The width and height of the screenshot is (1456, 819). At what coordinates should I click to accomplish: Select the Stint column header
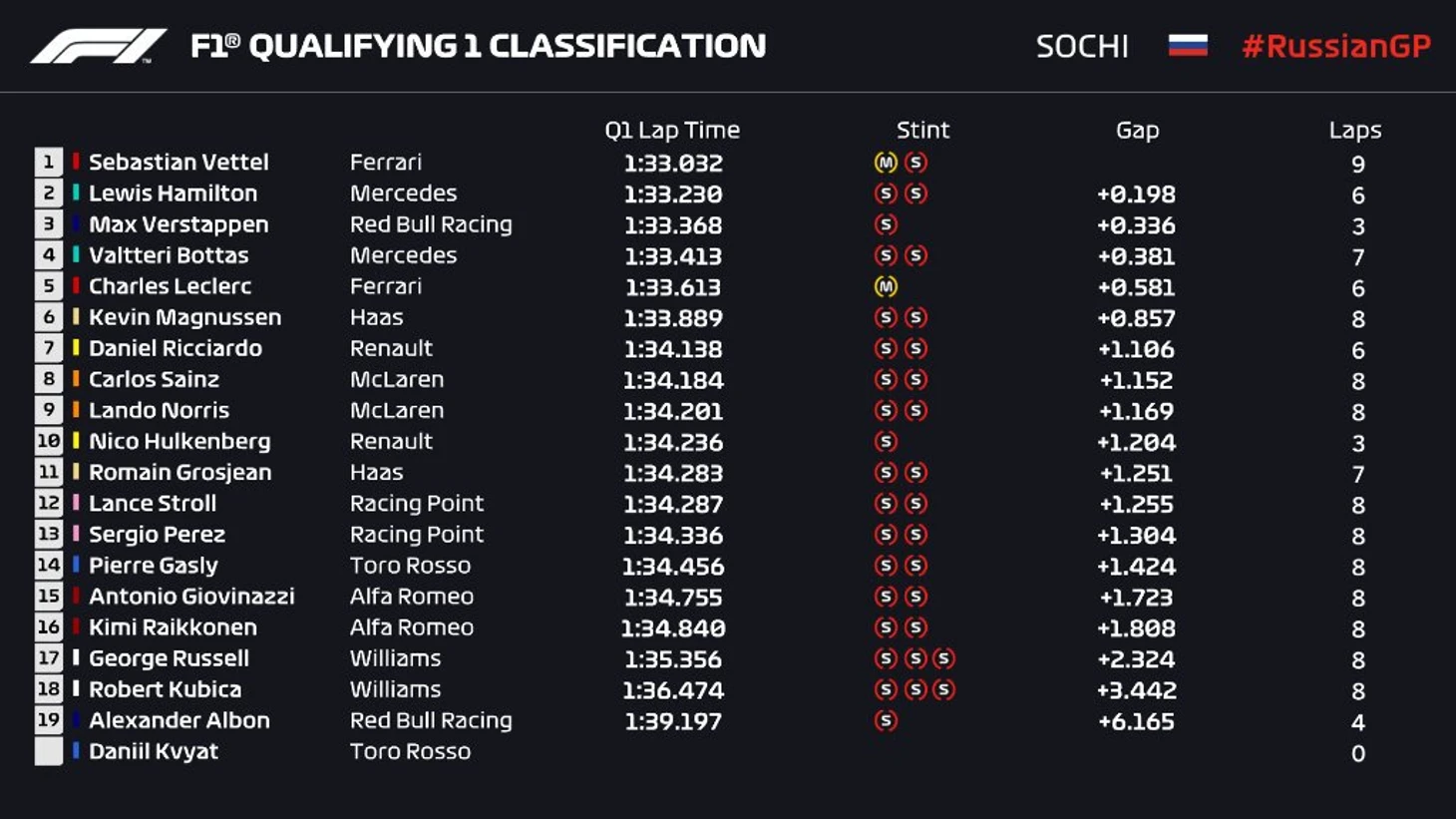(x=922, y=131)
